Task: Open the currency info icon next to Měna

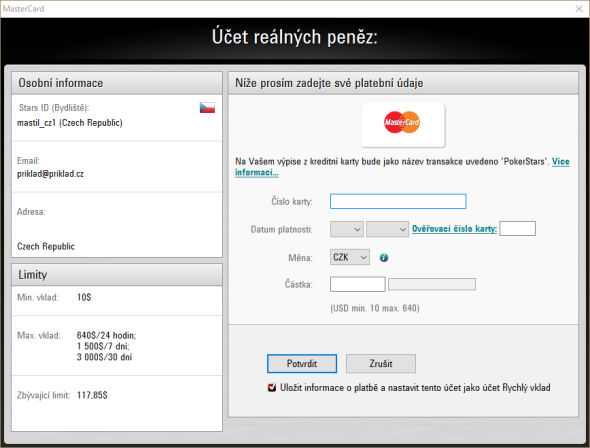Action: 383,258
